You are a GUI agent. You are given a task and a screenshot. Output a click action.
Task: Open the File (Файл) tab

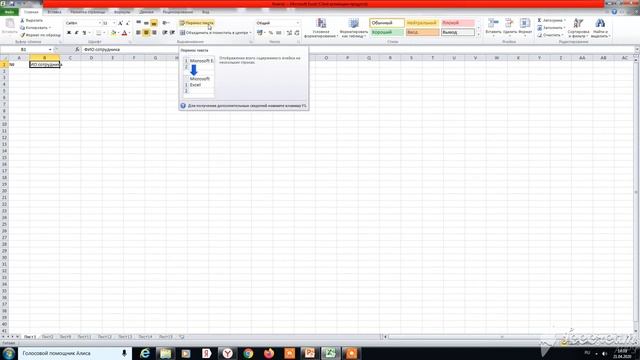click(x=9, y=12)
